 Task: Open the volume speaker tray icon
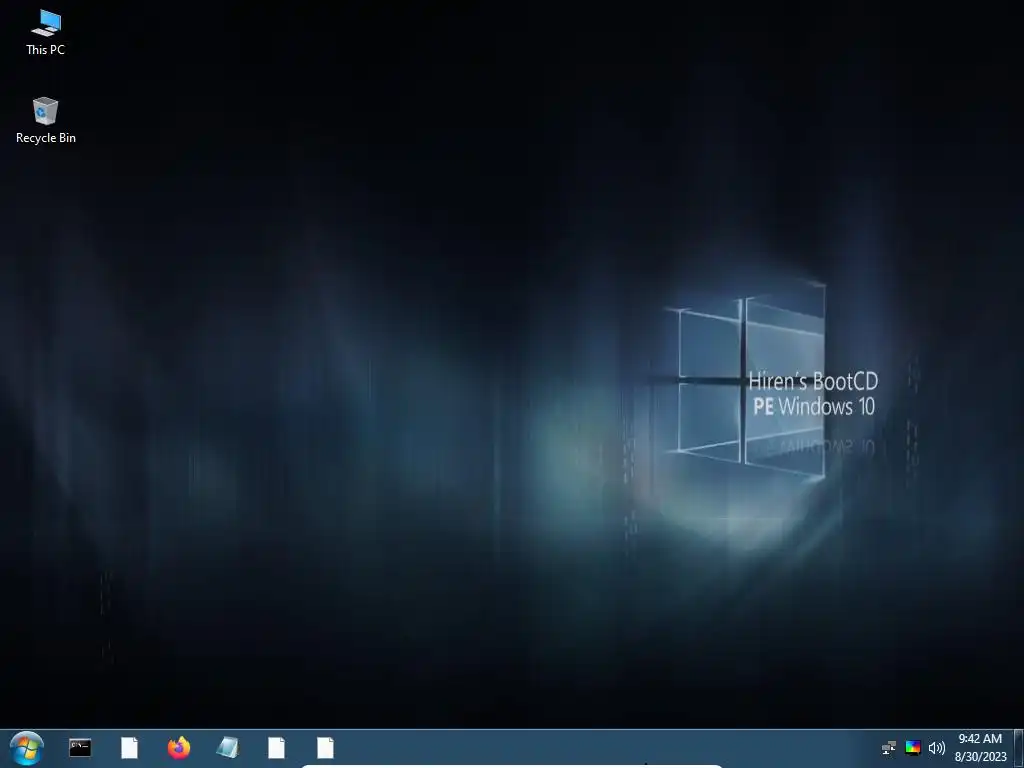pyautogui.click(x=936, y=748)
